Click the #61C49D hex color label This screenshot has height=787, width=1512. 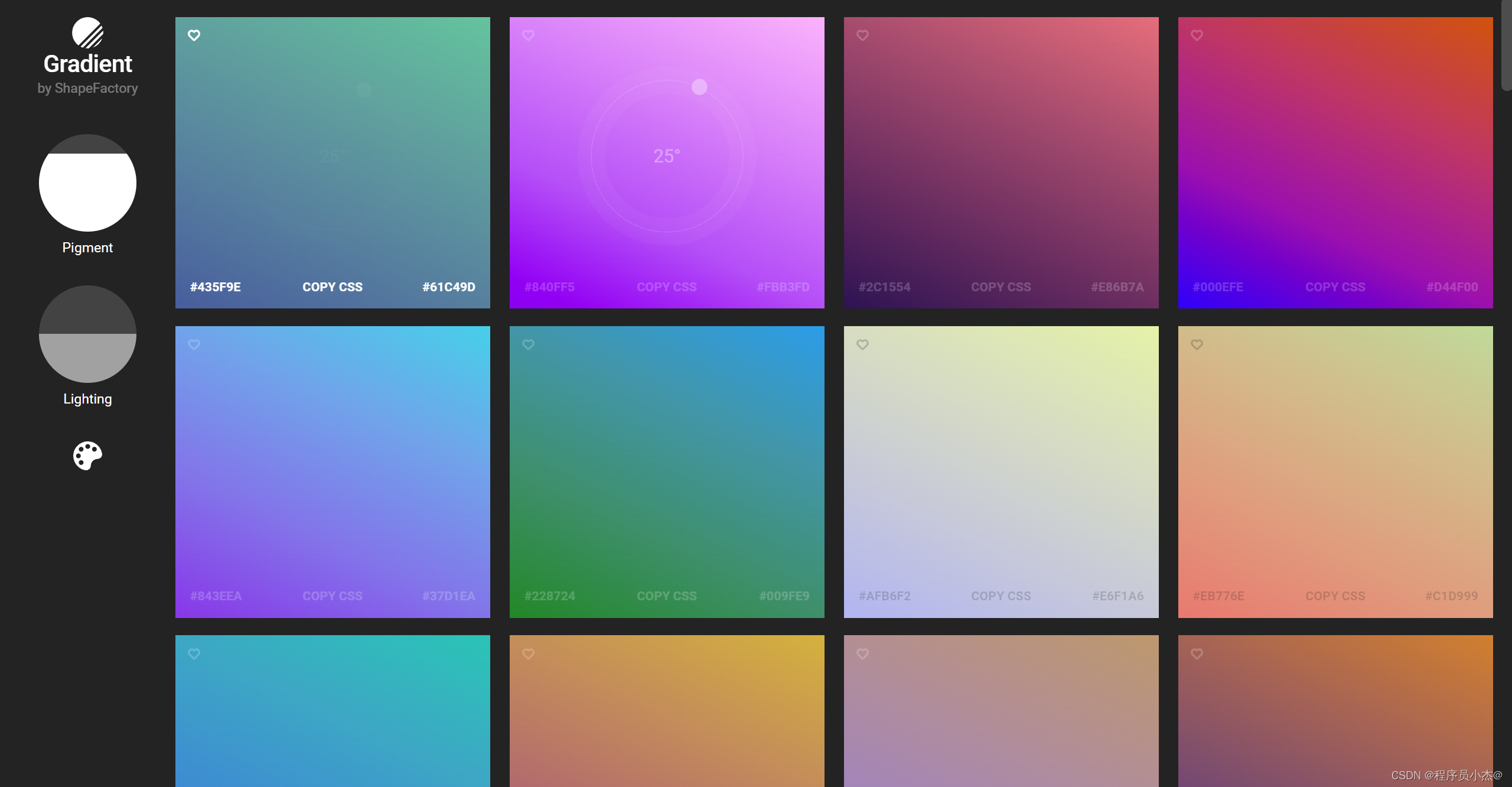click(x=448, y=287)
